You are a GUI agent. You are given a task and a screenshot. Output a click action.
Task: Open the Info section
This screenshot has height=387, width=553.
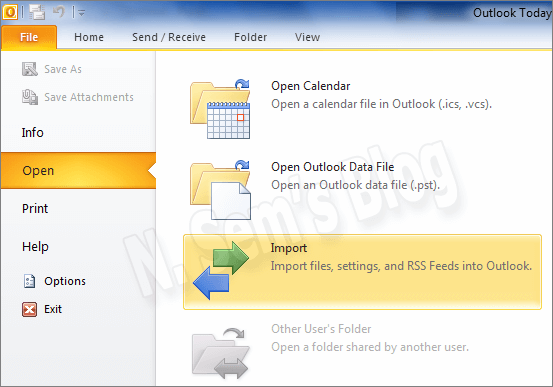click(32, 133)
